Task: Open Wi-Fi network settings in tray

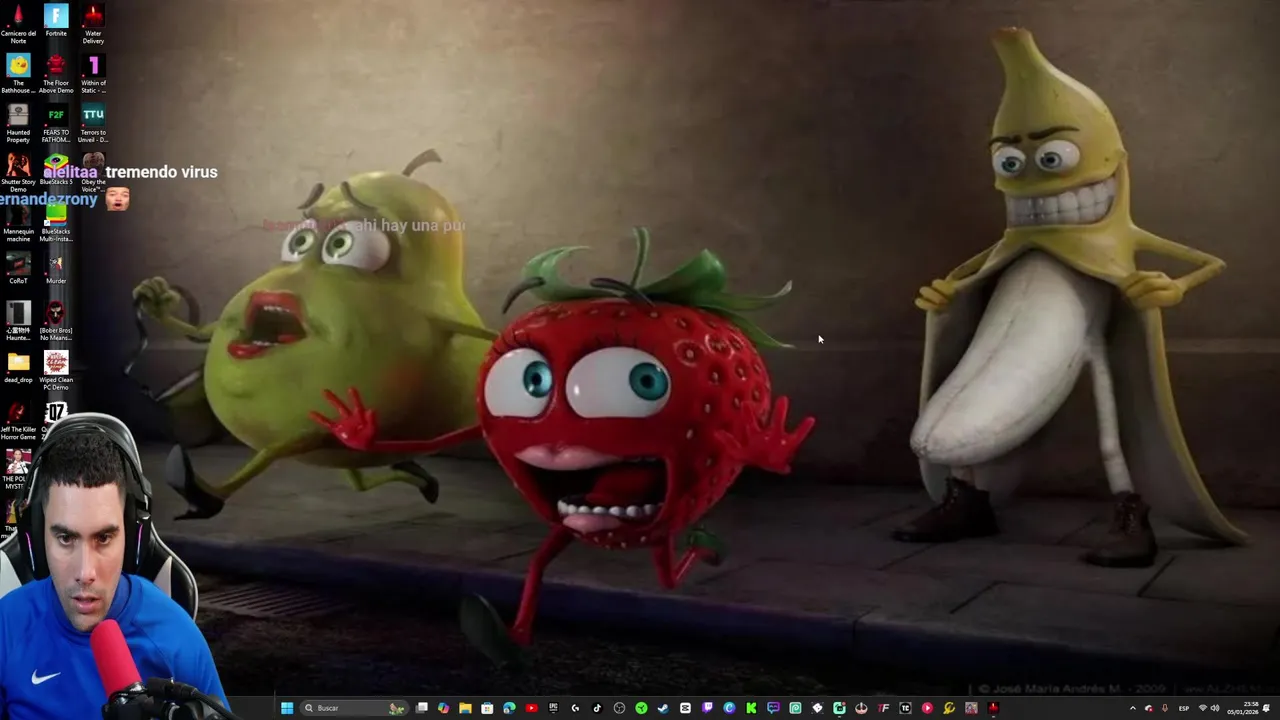Action: tap(1202, 708)
